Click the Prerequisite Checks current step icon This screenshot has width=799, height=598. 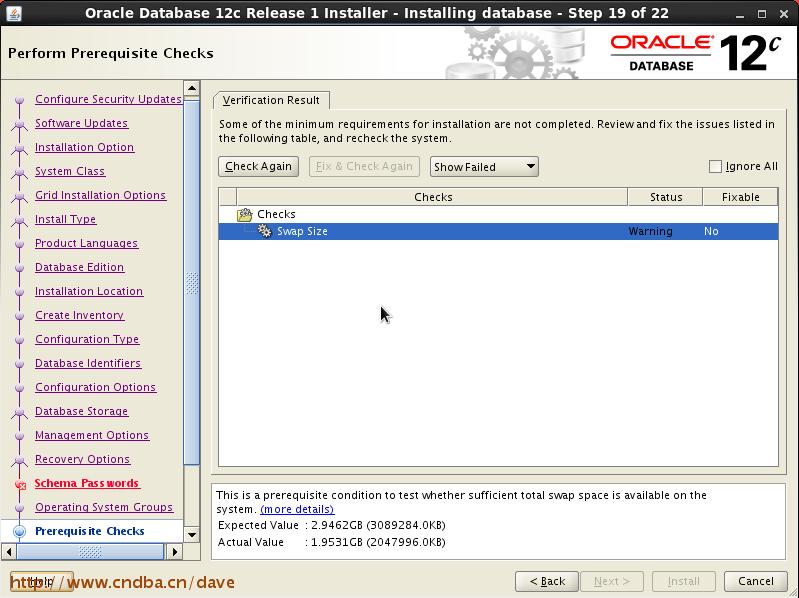click(19, 531)
